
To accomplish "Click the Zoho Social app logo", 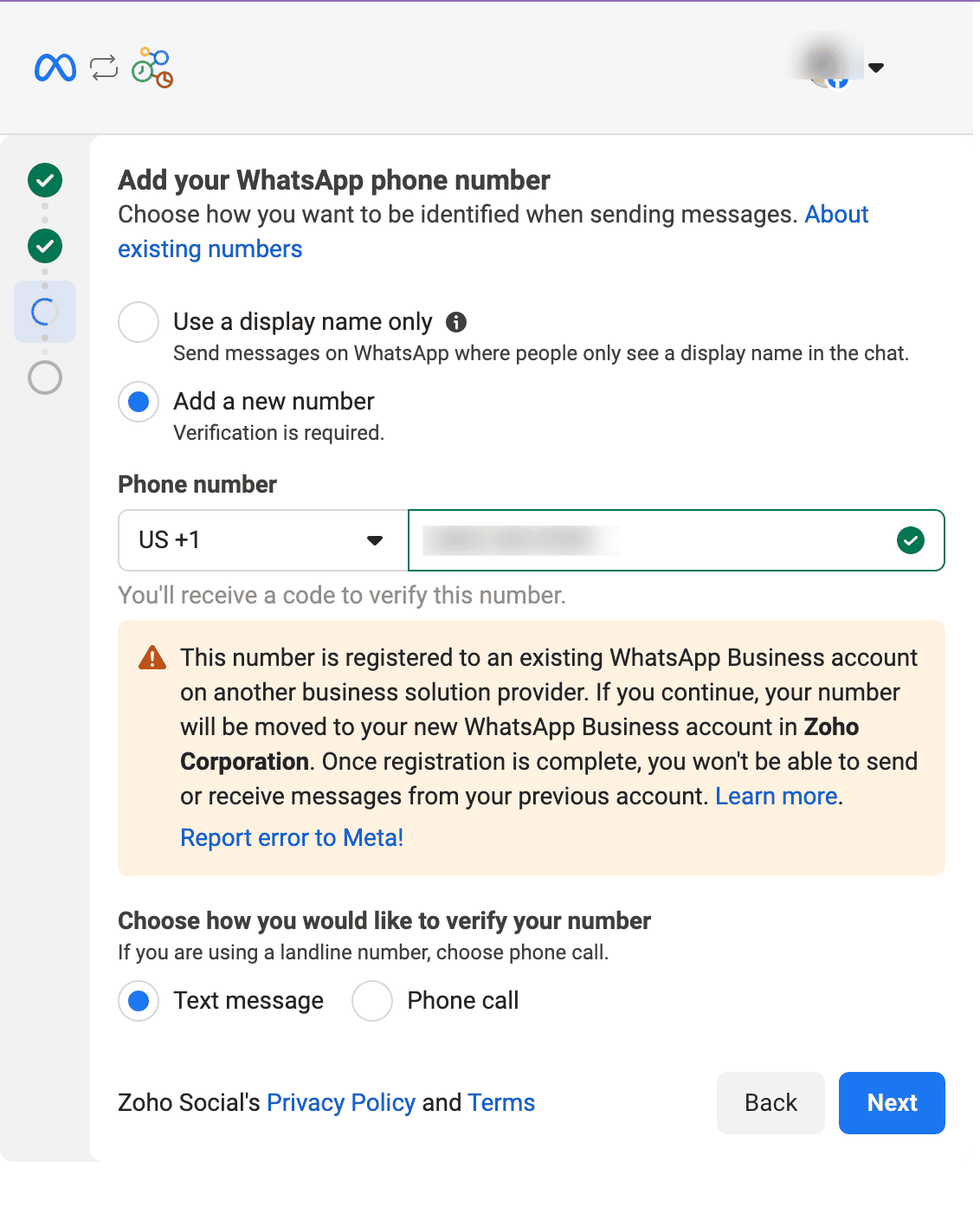I will click(x=152, y=68).
